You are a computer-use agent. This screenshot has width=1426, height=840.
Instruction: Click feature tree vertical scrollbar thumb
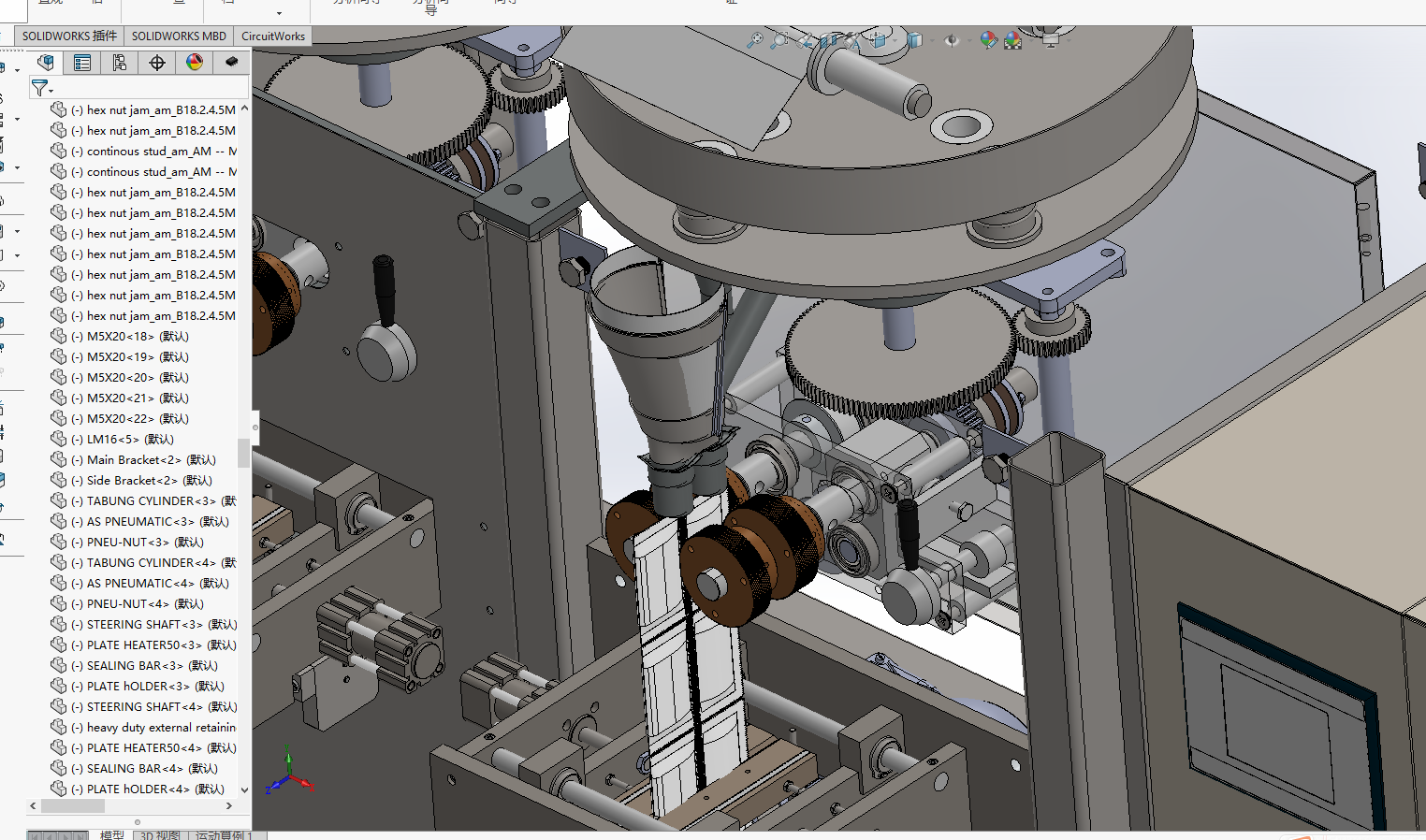pos(244,452)
